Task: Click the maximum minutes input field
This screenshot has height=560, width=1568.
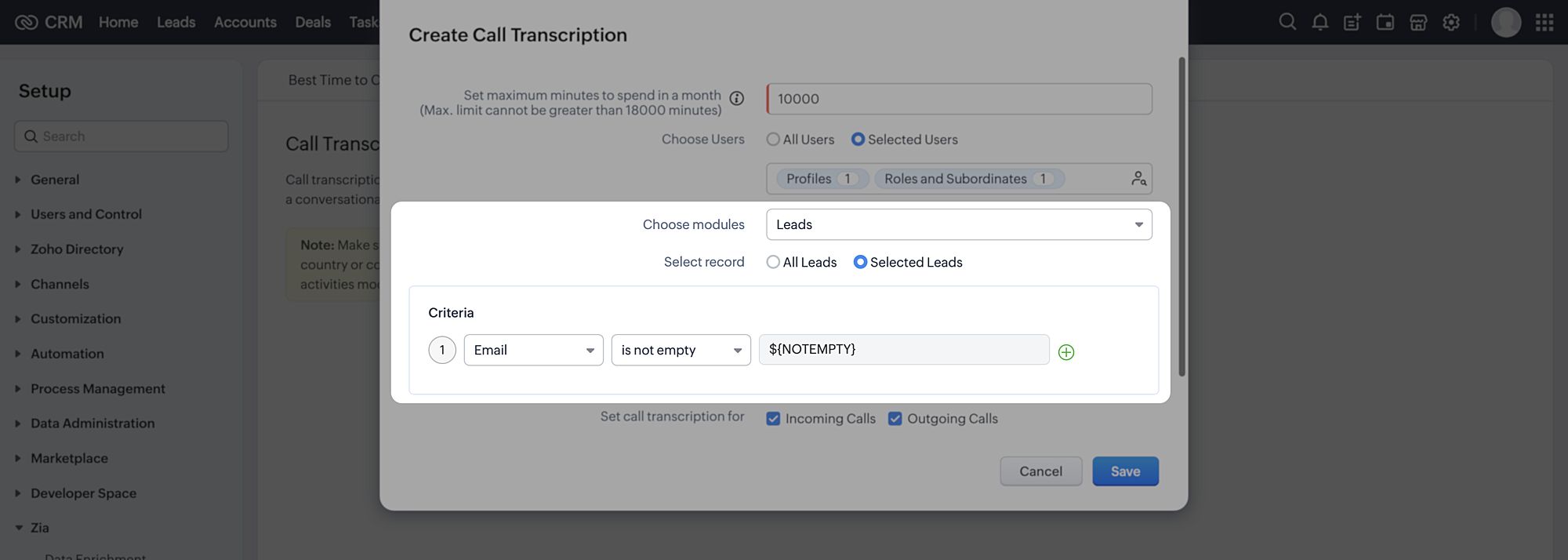Action: click(959, 99)
